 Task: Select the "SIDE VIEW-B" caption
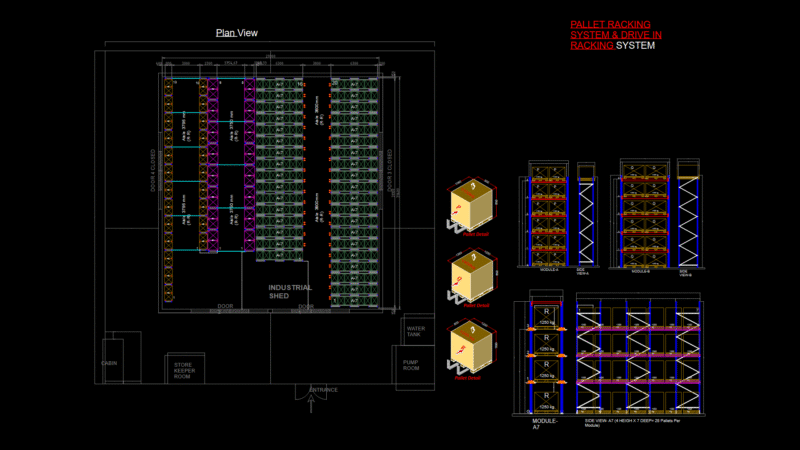pos(686,273)
